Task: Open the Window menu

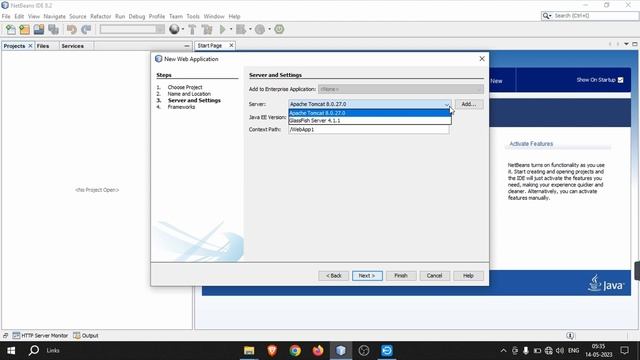Action: point(214,16)
